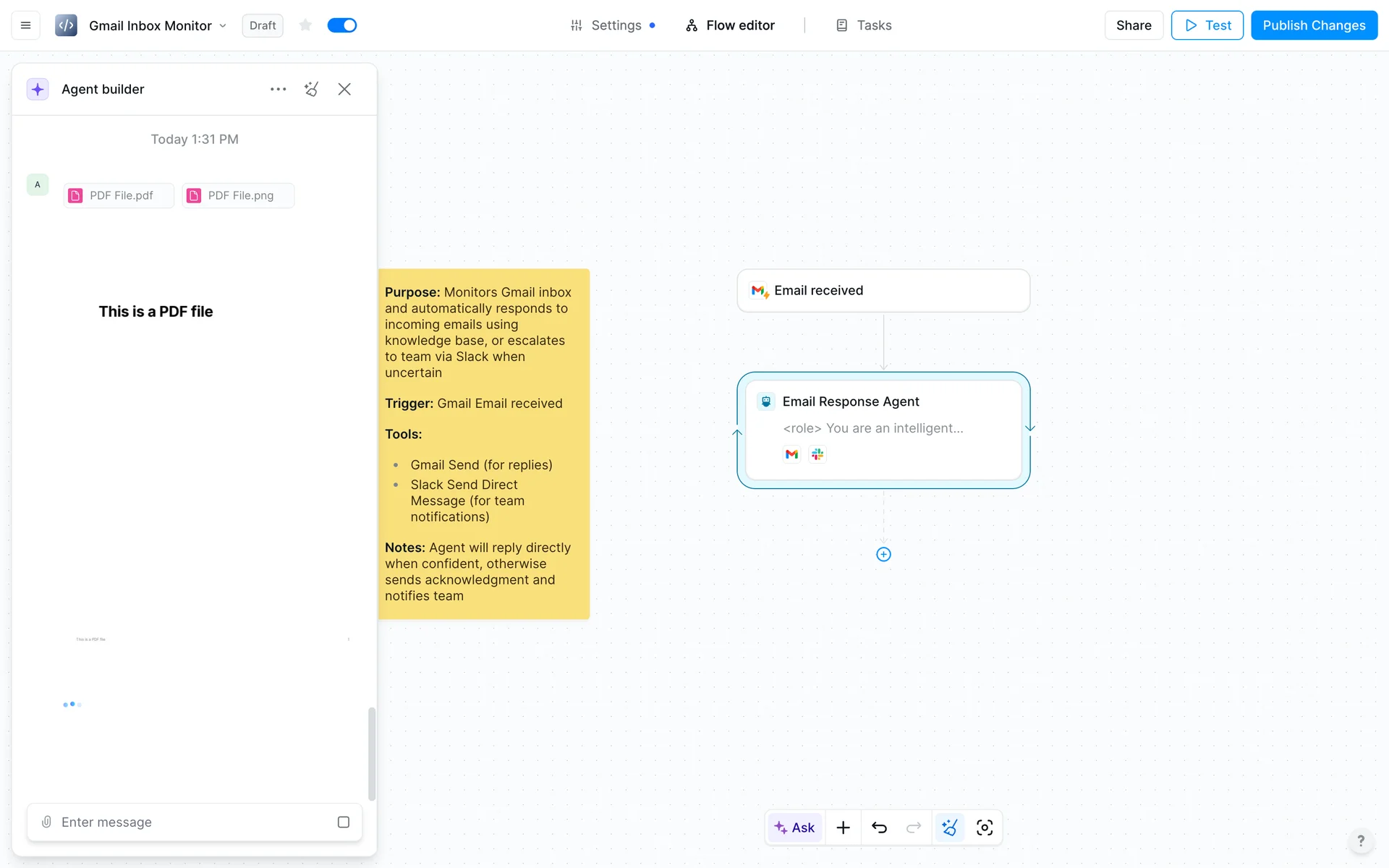Click the stop generation square button
The image size is (1389, 868).
344,822
